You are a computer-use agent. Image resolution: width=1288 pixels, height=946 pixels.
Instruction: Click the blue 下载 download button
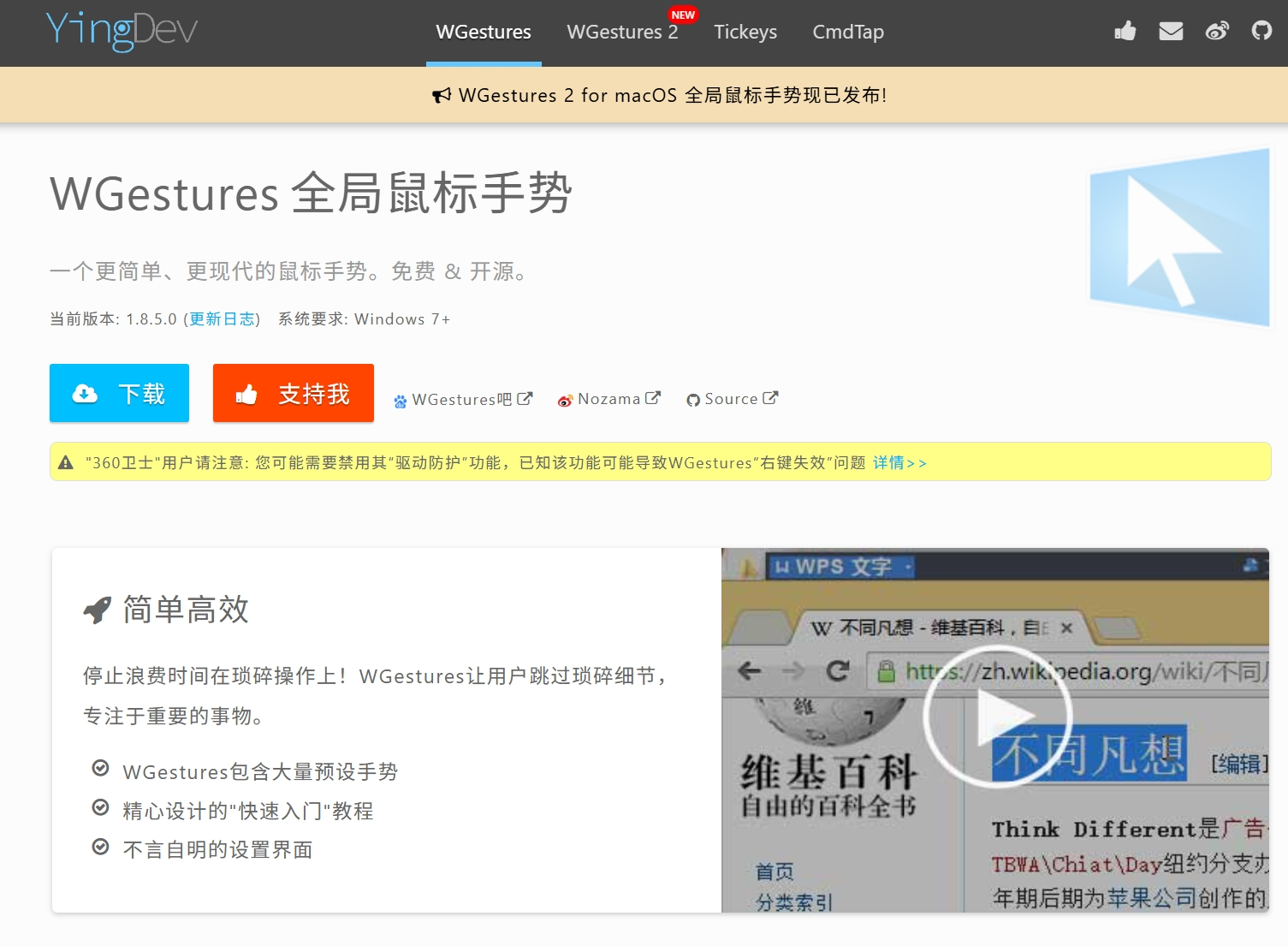[119, 393]
